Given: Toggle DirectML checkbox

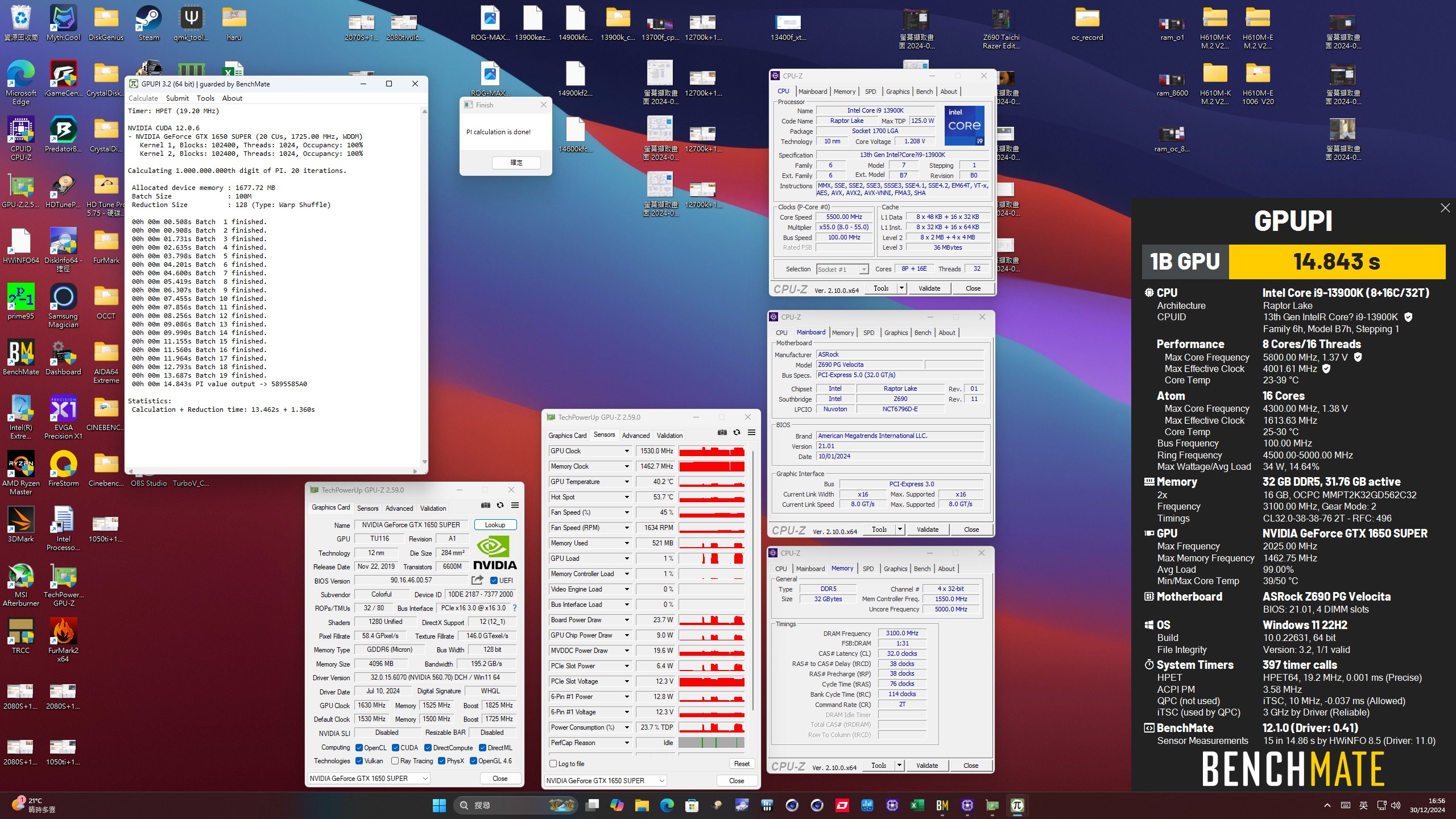Looking at the screenshot, I should tap(482, 748).
